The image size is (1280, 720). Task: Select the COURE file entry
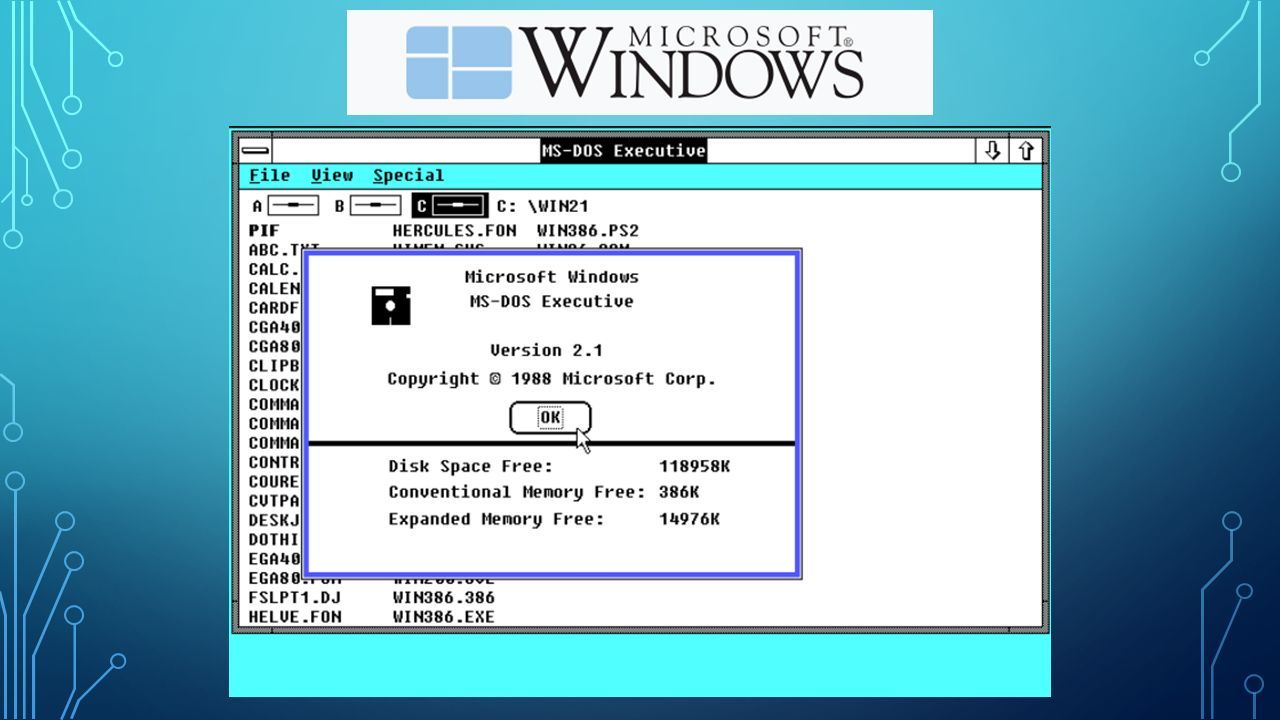pyautogui.click(x=274, y=482)
